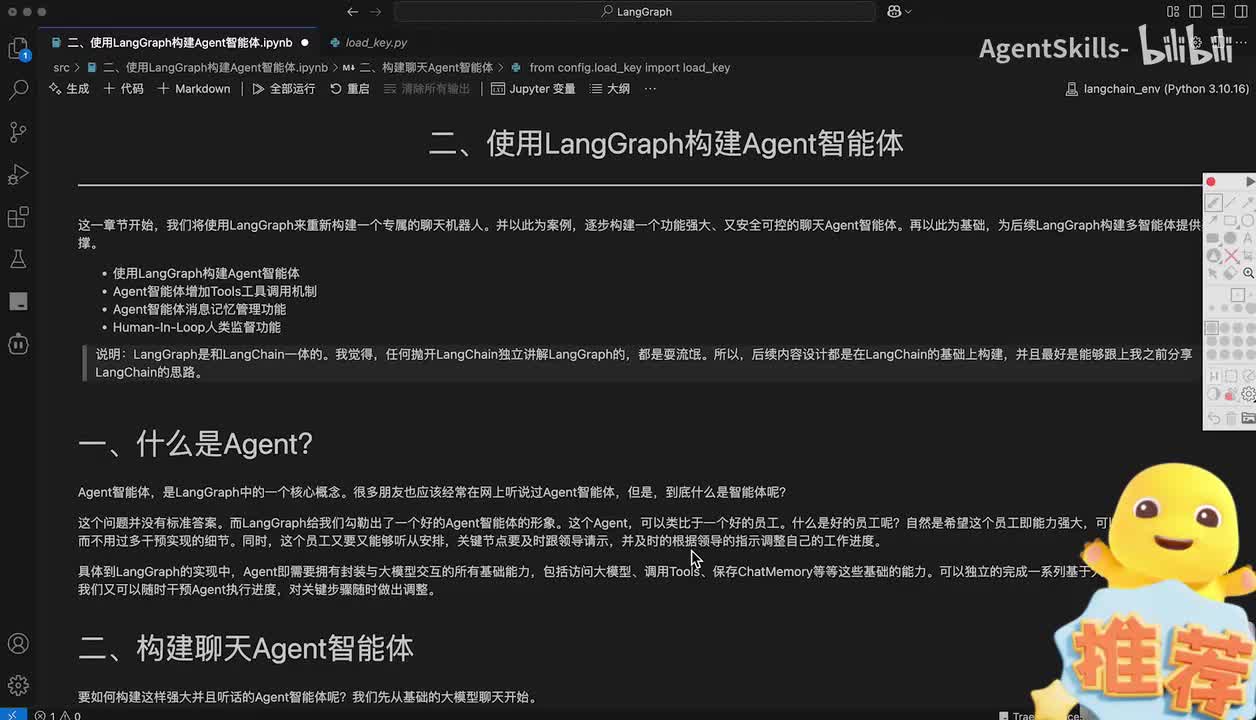Viewport: 1256px width, 720px height.
Task: Click the bullet 使用LangGraph构建Agent智能体
Action: point(206,273)
